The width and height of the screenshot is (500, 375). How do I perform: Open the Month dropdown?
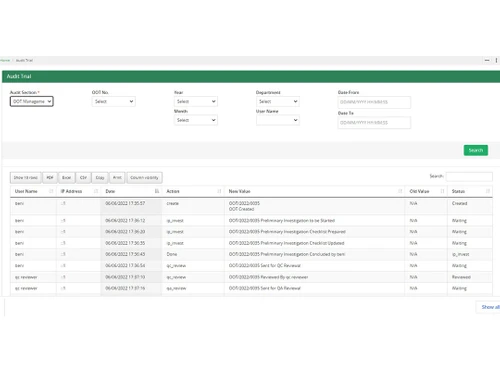(196, 120)
